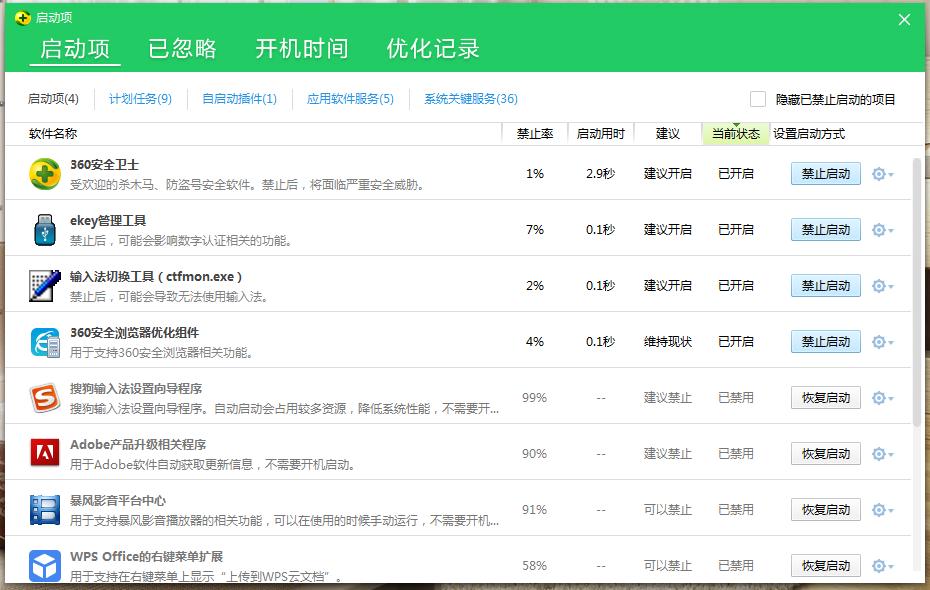Open the 开机时间 tab
Viewport: 930px width, 590px height.
pyautogui.click(x=302, y=47)
